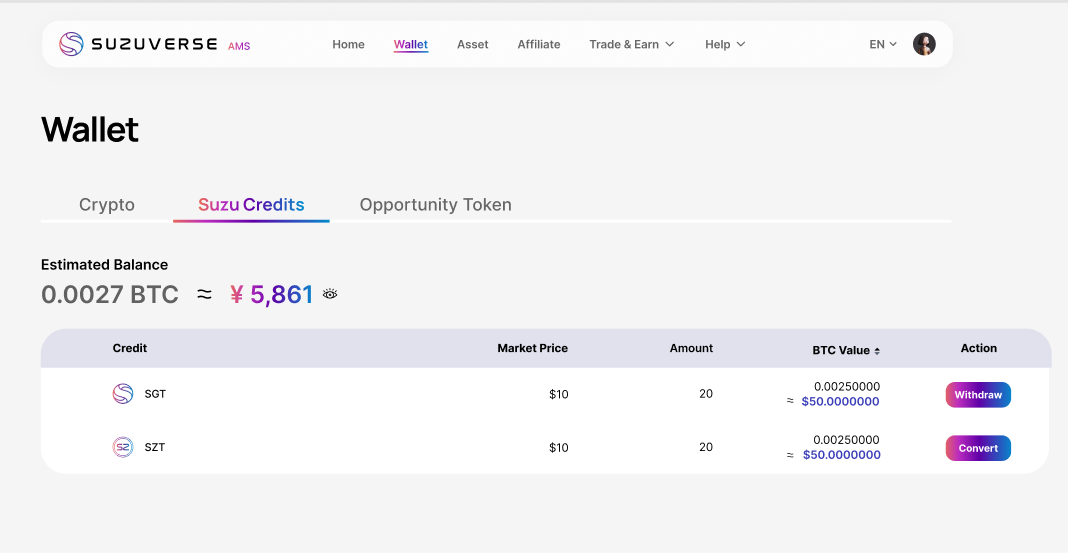The width and height of the screenshot is (1068, 557).
Task: Open the Asset page in navigation
Action: coord(473,44)
